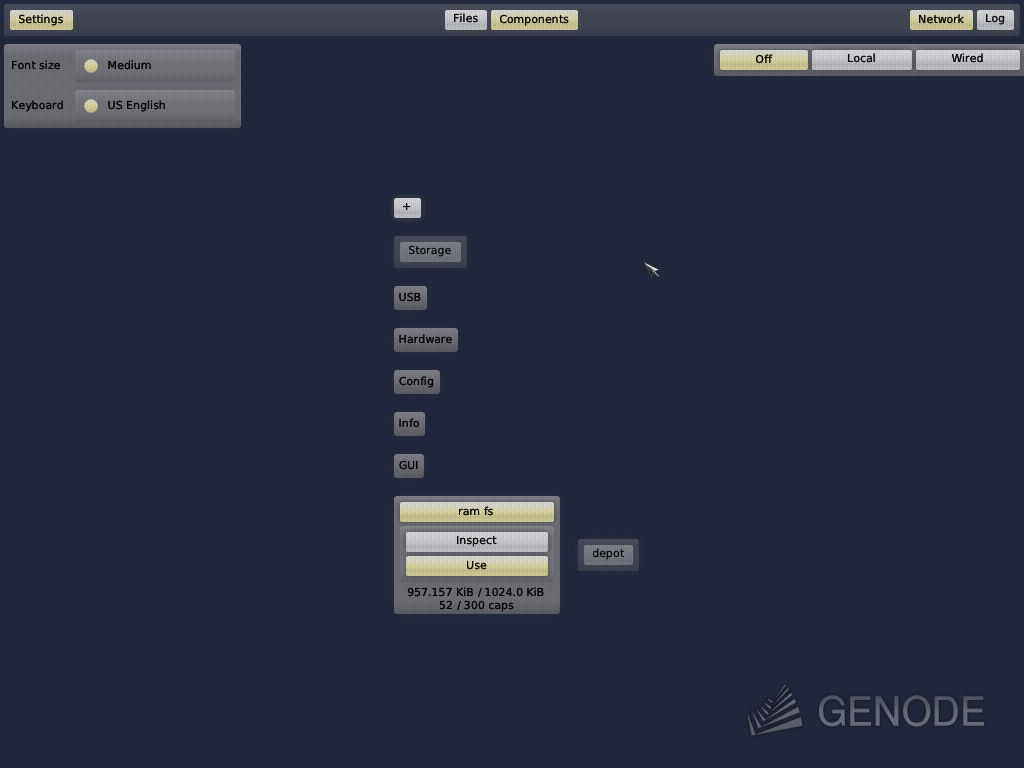
Task: Click Use on the ram fs partition
Action: pos(476,564)
